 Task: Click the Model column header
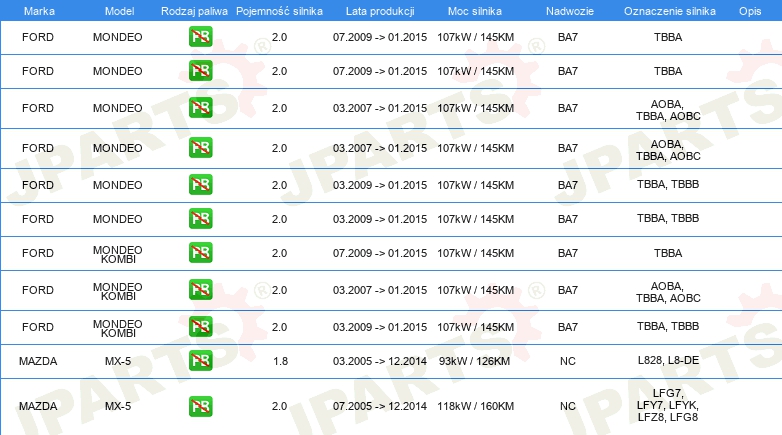pyautogui.click(x=119, y=11)
